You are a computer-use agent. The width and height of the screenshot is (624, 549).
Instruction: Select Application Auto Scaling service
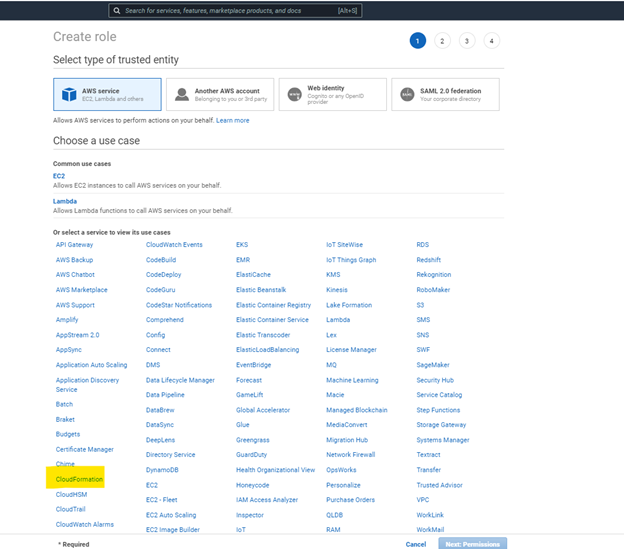pyautogui.click(x=92, y=365)
